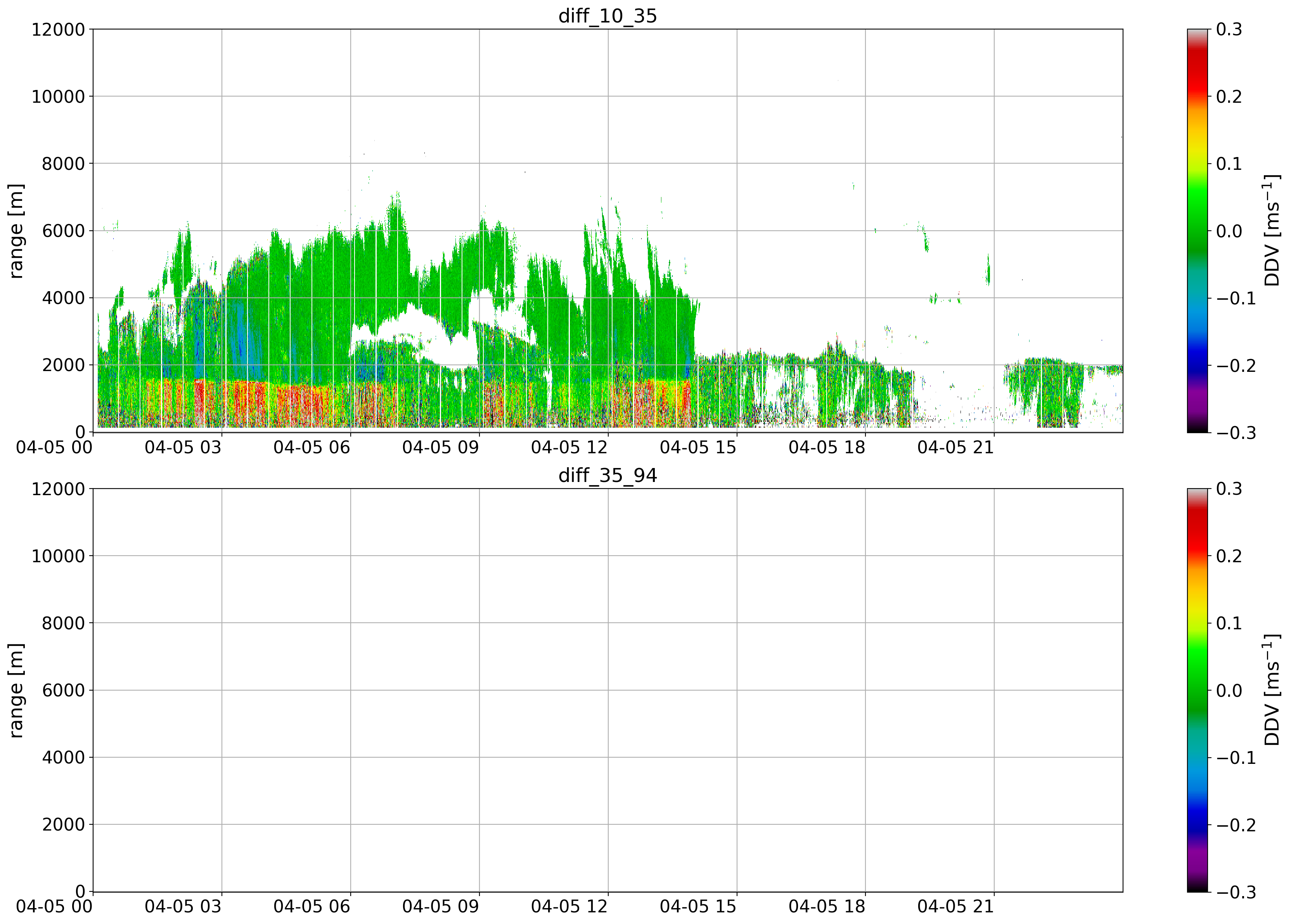1291x924 pixels.
Task: Click the 04-05 15 time tick under diff_10_35
Action: 698,447
